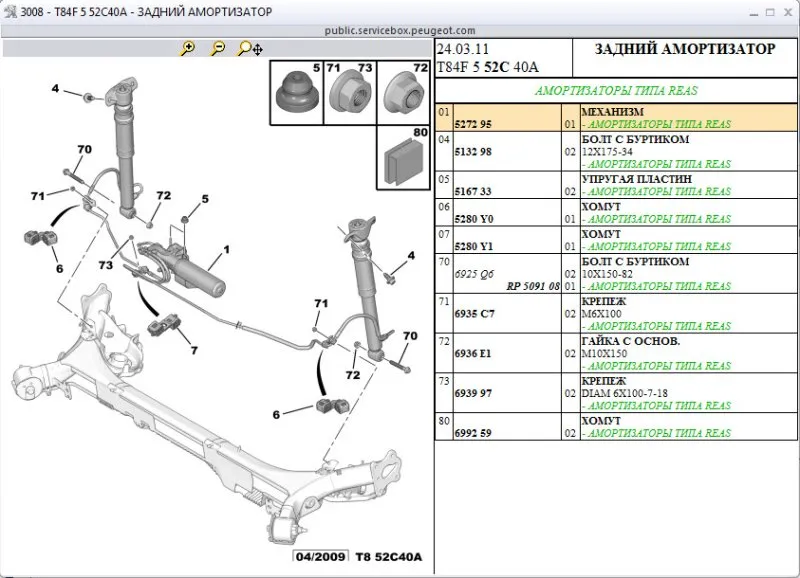Select the УПРУГАЯ ПЛАСТИН description

(636, 179)
